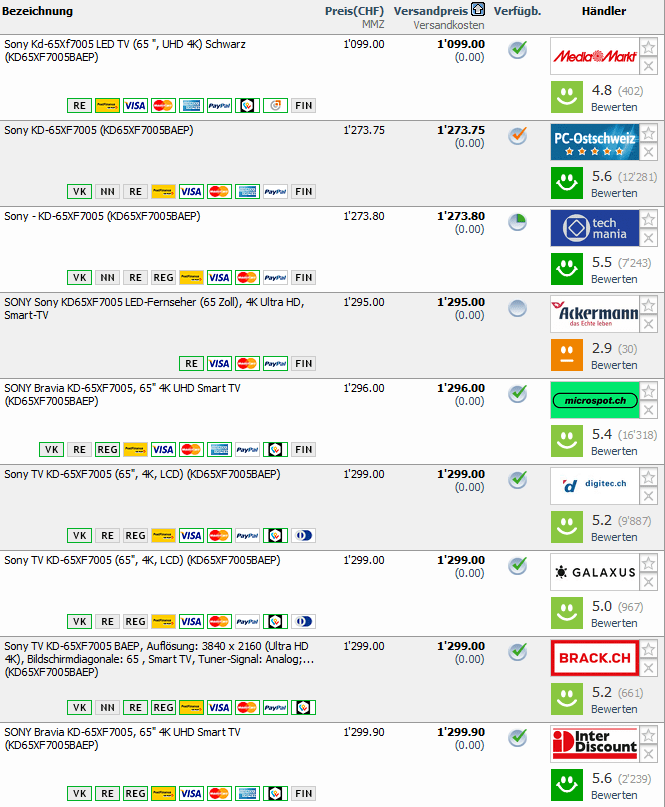Click the Bezeichnung column header

38,11
